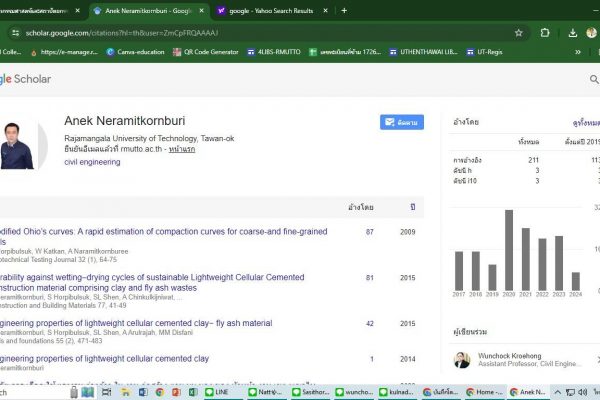Viewport: 600px width, 400px height.
Task: Open the UT-Regis bookmark
Action: point(484,52)
